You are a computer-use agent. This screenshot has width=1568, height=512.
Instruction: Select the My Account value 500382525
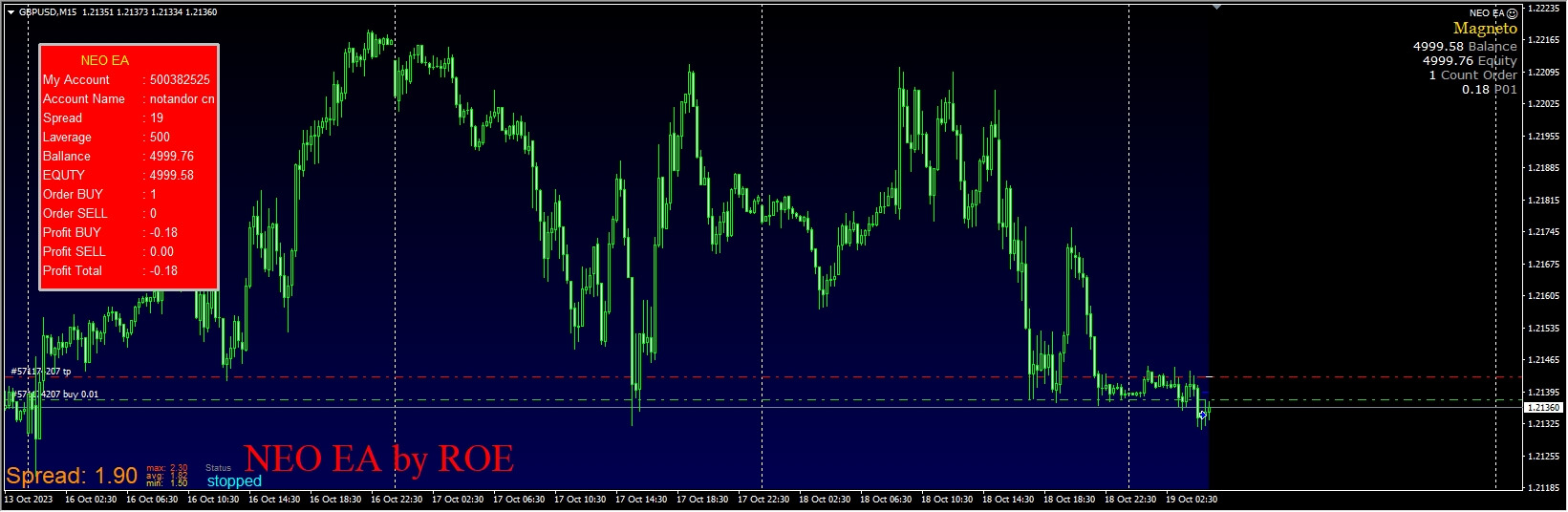click(x=180, y=79)
